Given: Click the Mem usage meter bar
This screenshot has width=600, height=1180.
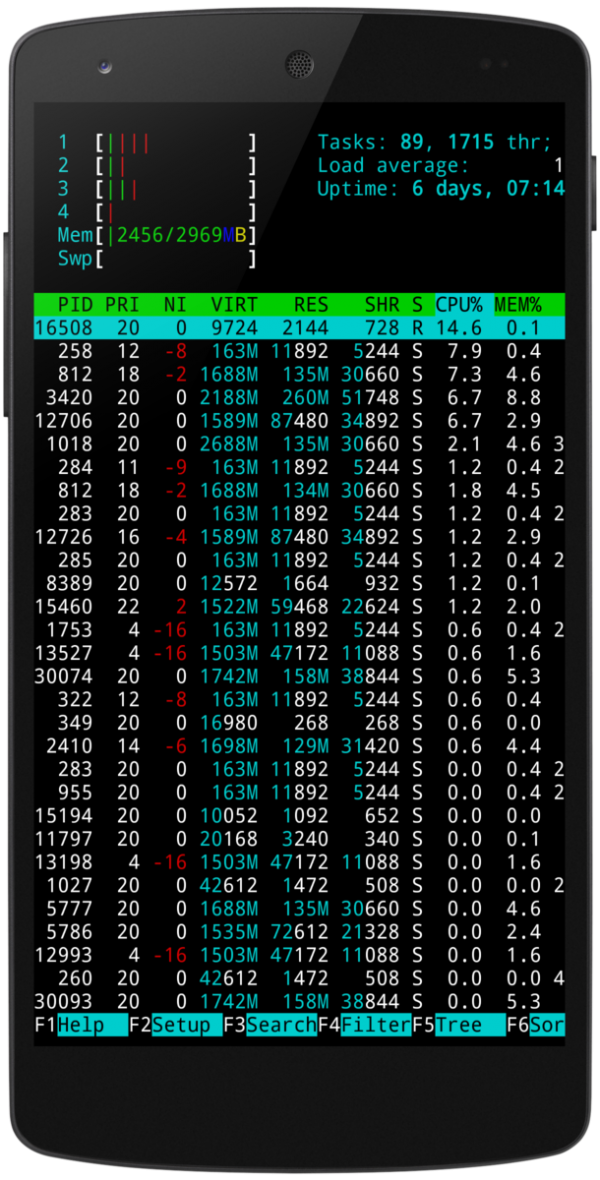Looking at the screenshot, I should [x=176, y=235].
